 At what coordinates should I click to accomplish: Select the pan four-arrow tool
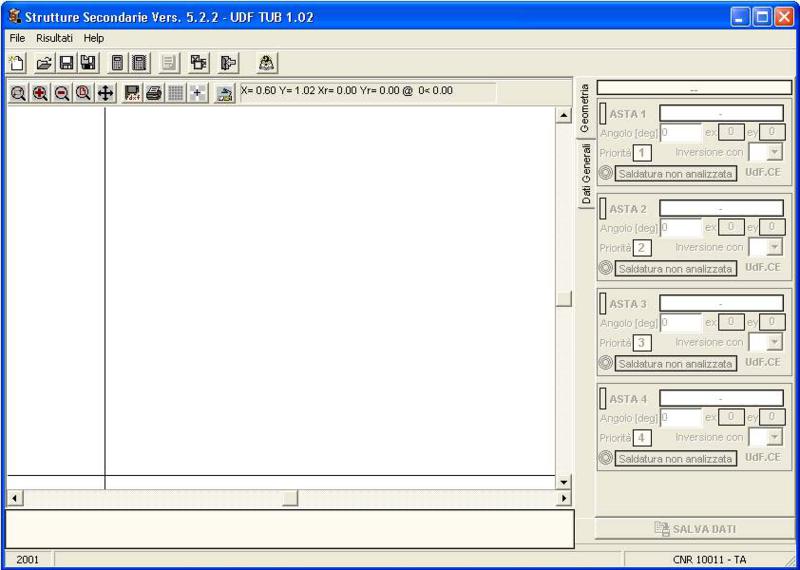pyautogui.click(x=105, y=93)
